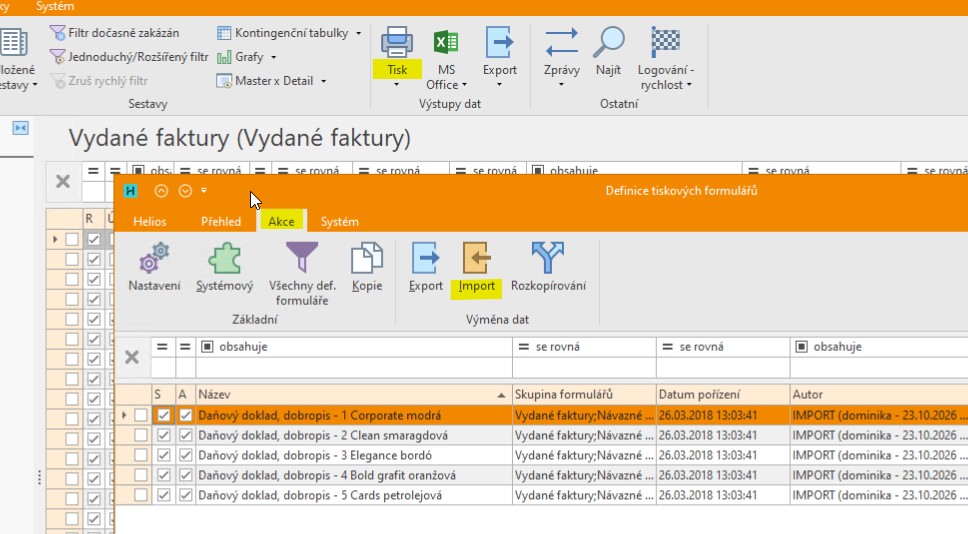Click the filter input under Název column
Screen dimensions: 968x534
tap(354, 368)
